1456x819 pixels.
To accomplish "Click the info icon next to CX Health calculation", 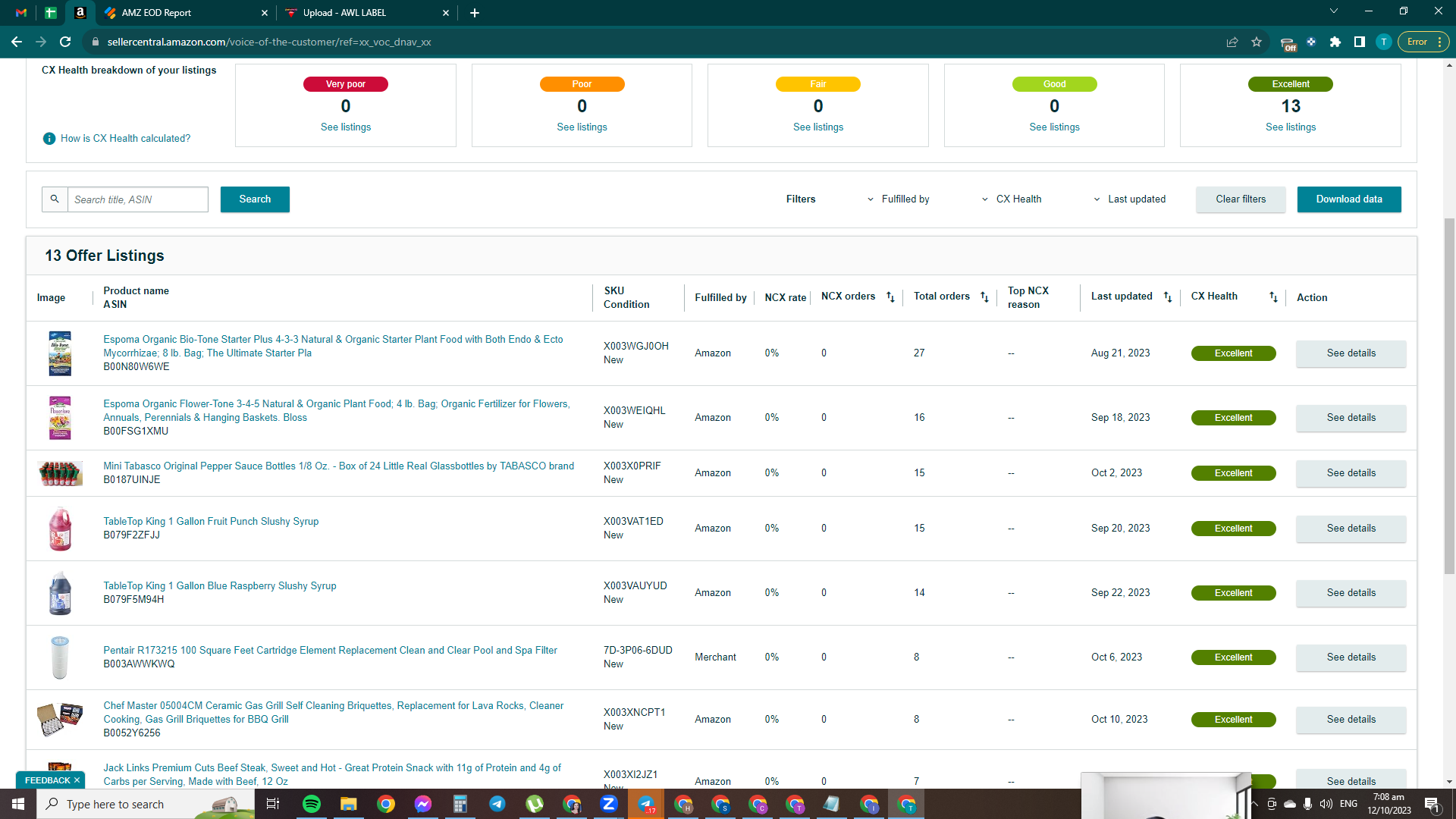I will [49, 139].
